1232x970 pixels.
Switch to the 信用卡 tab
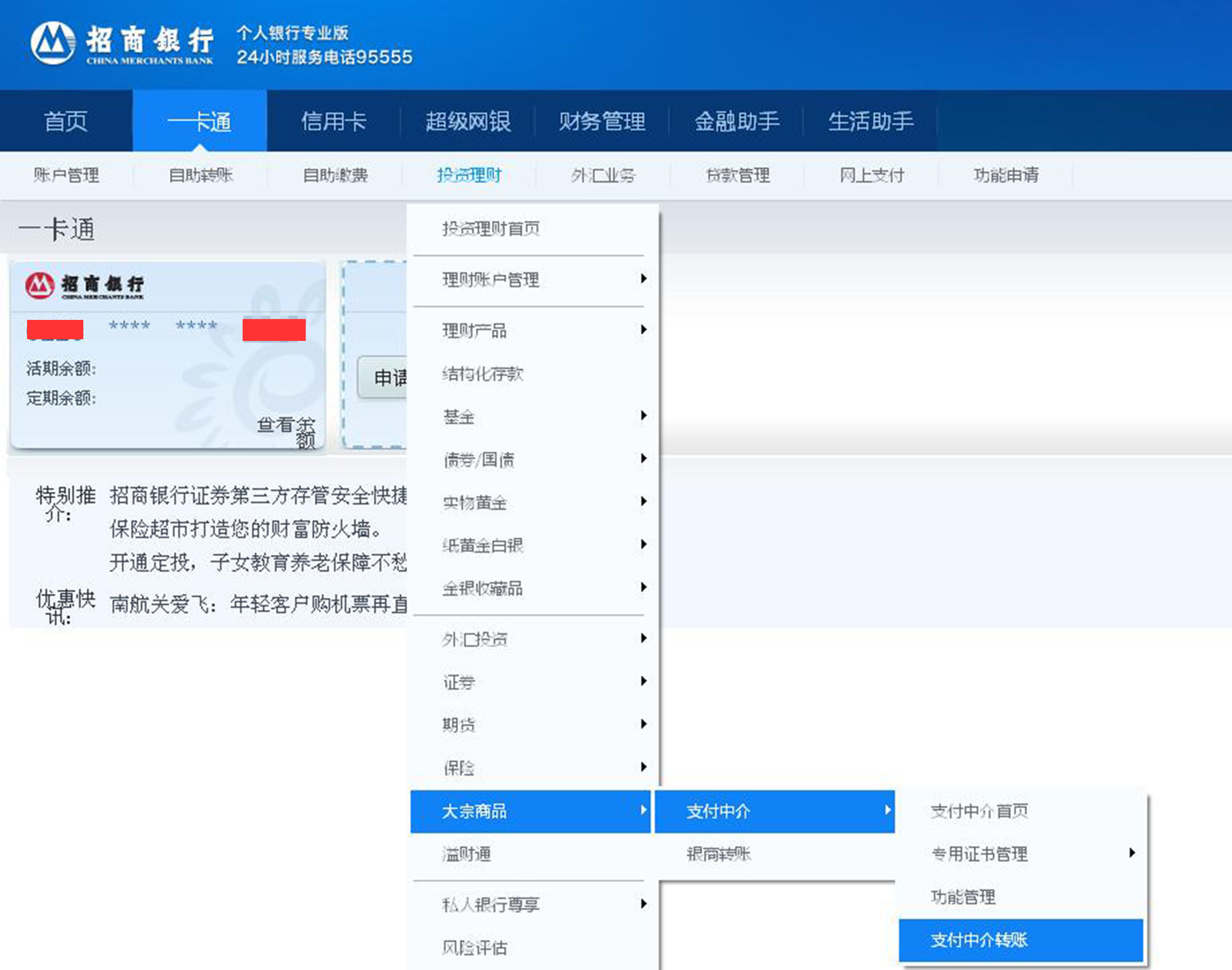coord(334,122)
